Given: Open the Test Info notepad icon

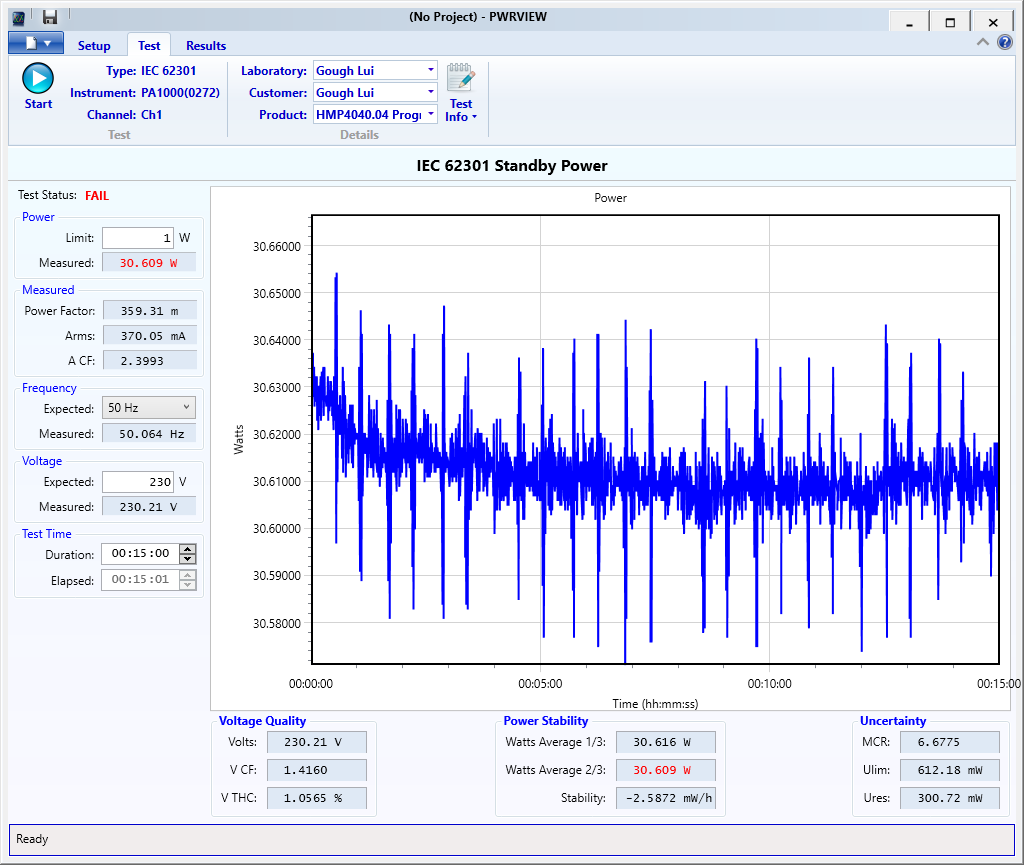Looking at the screenshot, I should point(460,79).
